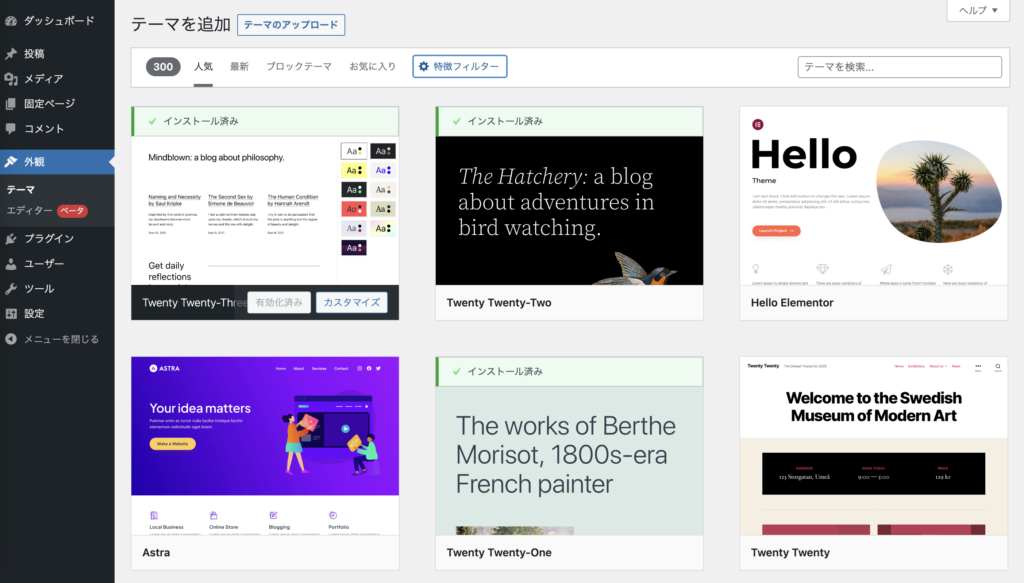The height and width of the screenshot is (583, 1024).
Task: Click the Twenty Twenty-Two theme name
Action: coord(499,303)
